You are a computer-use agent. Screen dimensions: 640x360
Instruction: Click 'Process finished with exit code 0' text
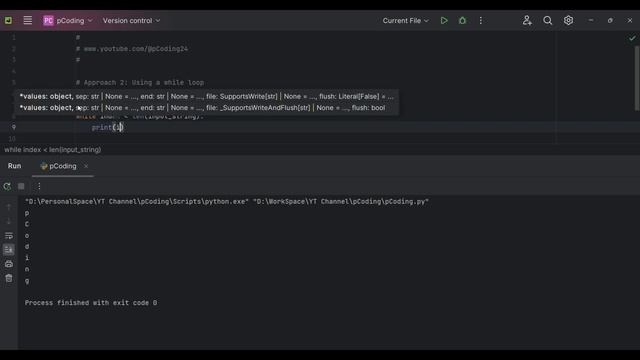tap(91, 302)
